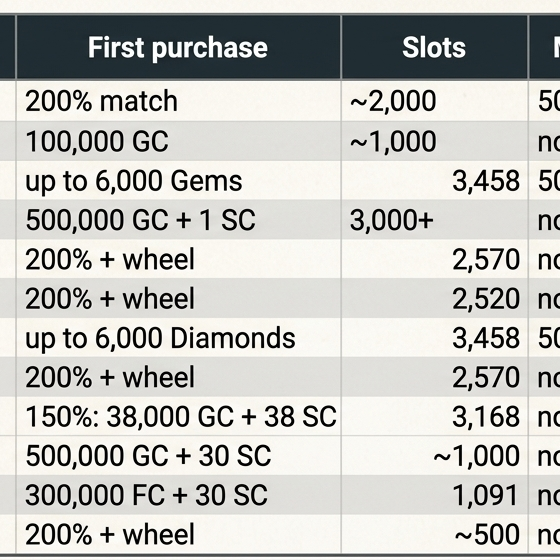
Task: Click the up to 6,000 Diamonds cell
Action: pyautogui.click(x=178, y=338)
